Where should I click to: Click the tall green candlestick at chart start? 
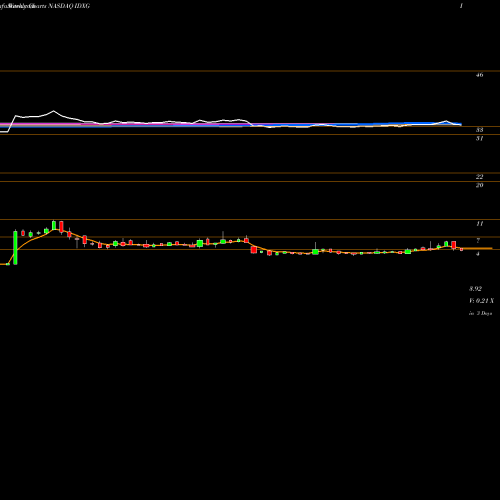pyautogui.click(x=15, y=247)
